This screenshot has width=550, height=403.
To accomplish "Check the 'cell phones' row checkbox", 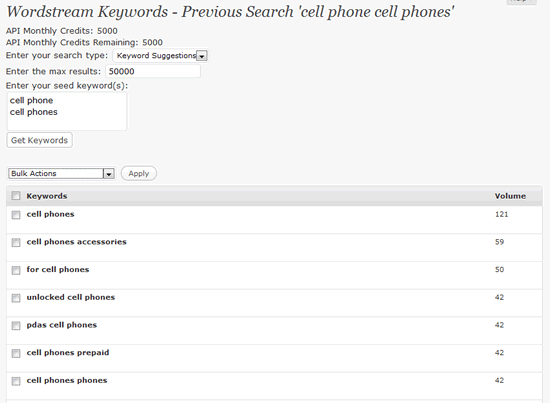I will point(16,215).
